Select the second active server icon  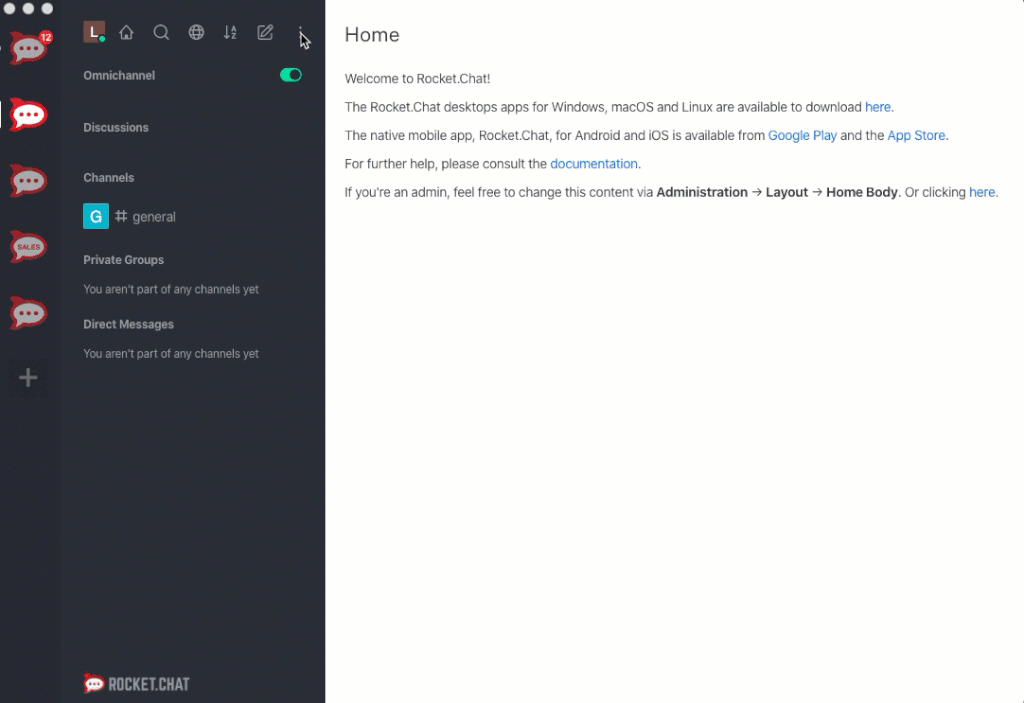(x=28, y=114)
